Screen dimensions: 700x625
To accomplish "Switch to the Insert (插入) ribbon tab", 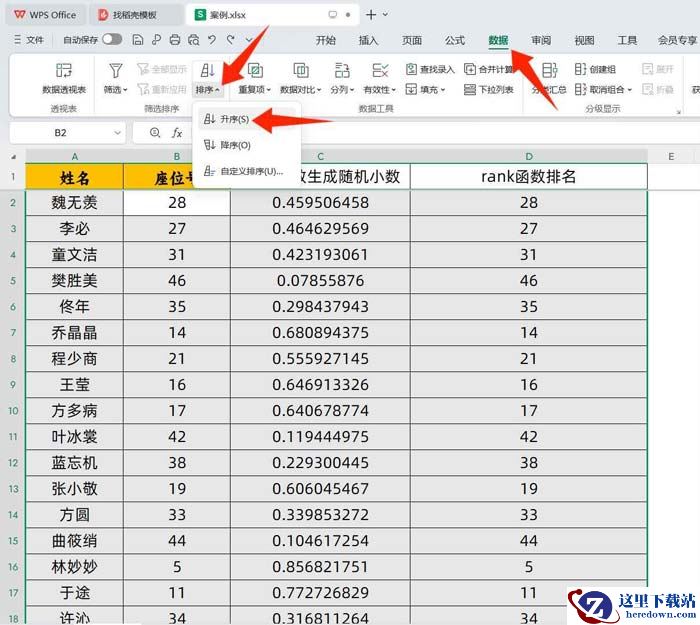I will pyautogui.click(x=368, y=40).
